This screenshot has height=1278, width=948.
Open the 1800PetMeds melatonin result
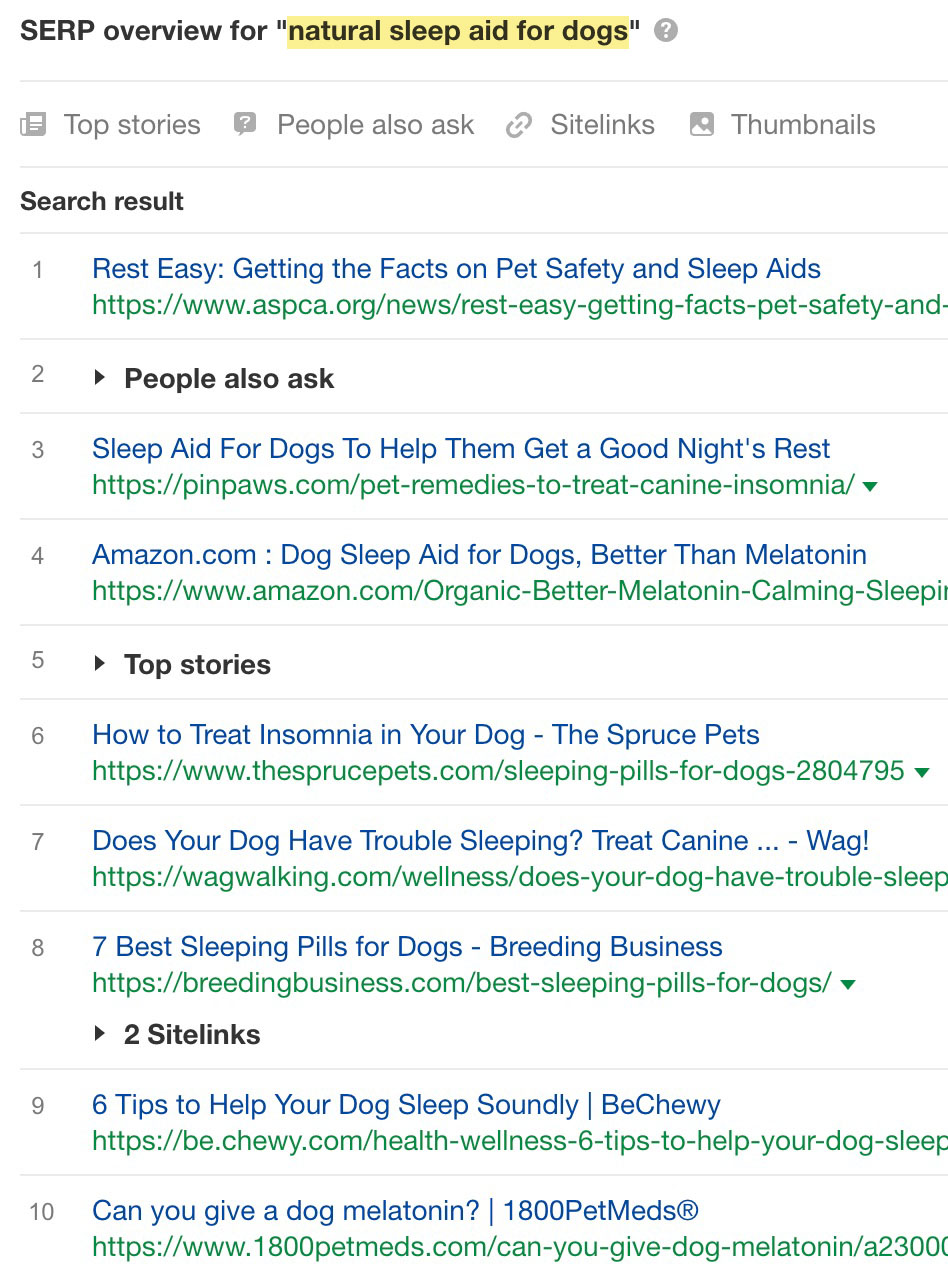(395, 1212)
